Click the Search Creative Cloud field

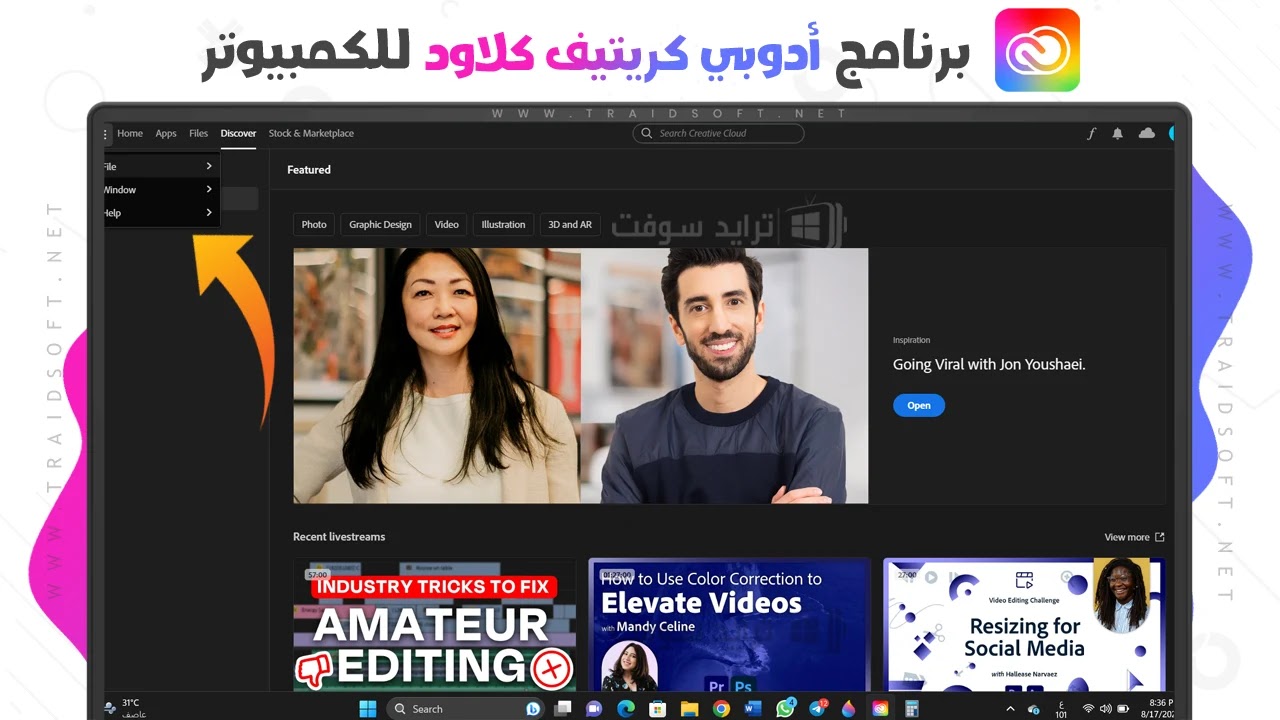[717, 133]
